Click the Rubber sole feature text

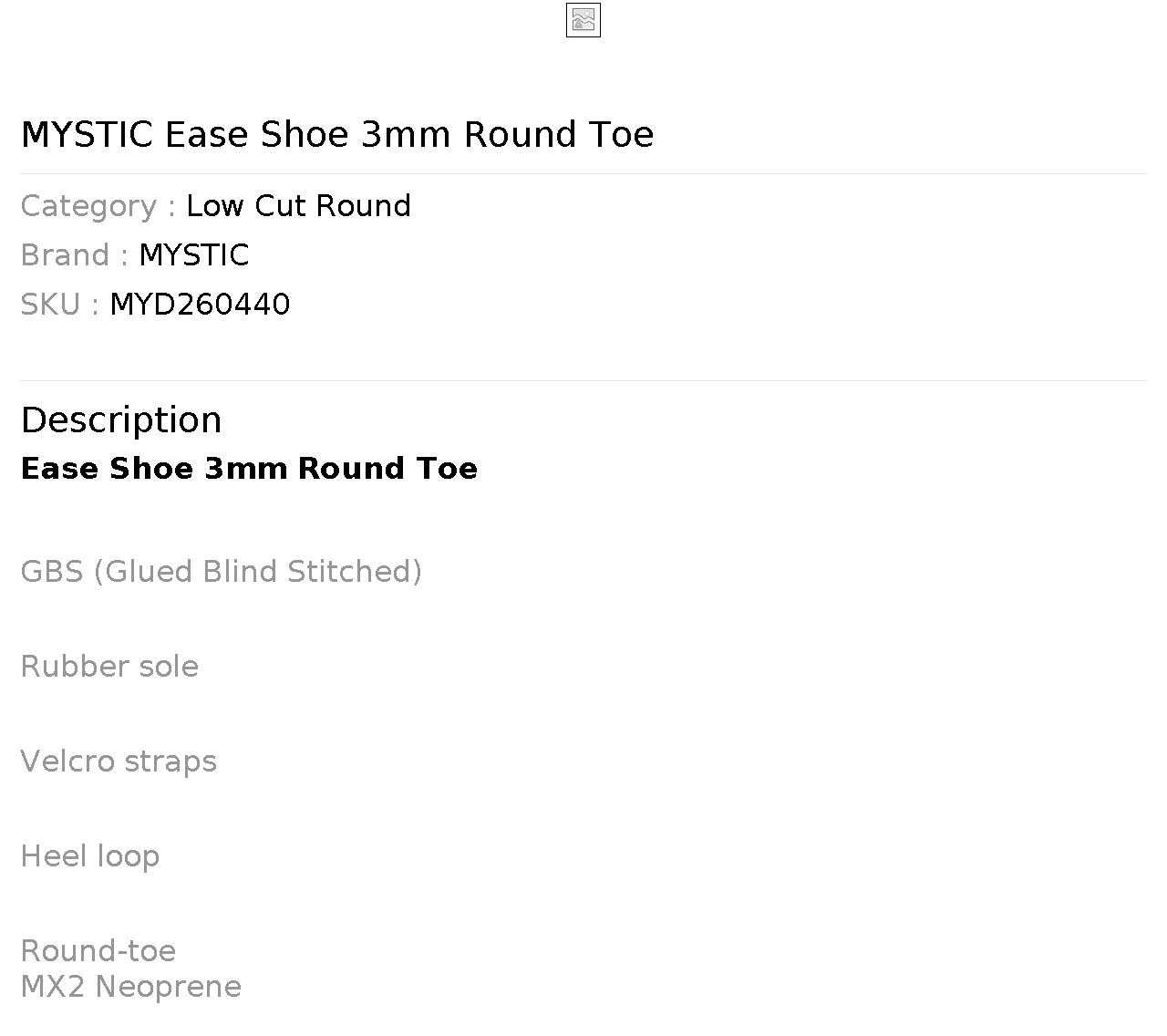[x=109, y=667]
